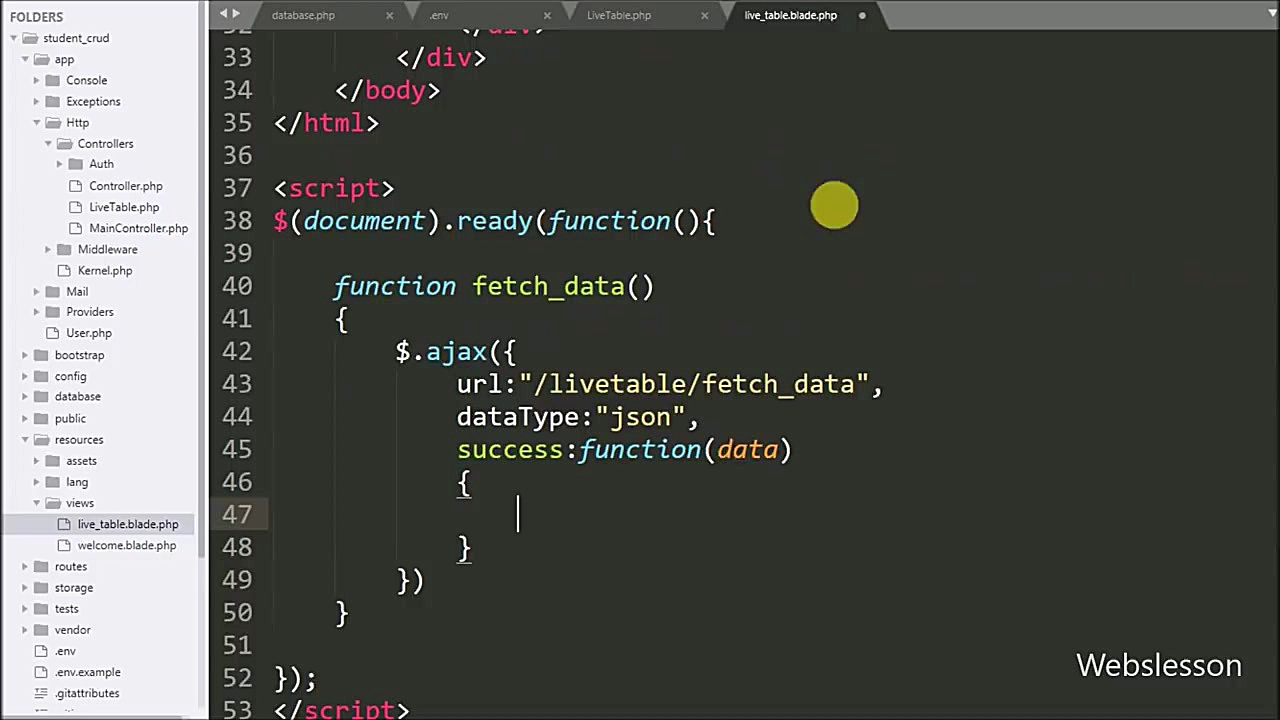Close the .env tab
This screenshot has height=720, width=1280.
point(547,15)
